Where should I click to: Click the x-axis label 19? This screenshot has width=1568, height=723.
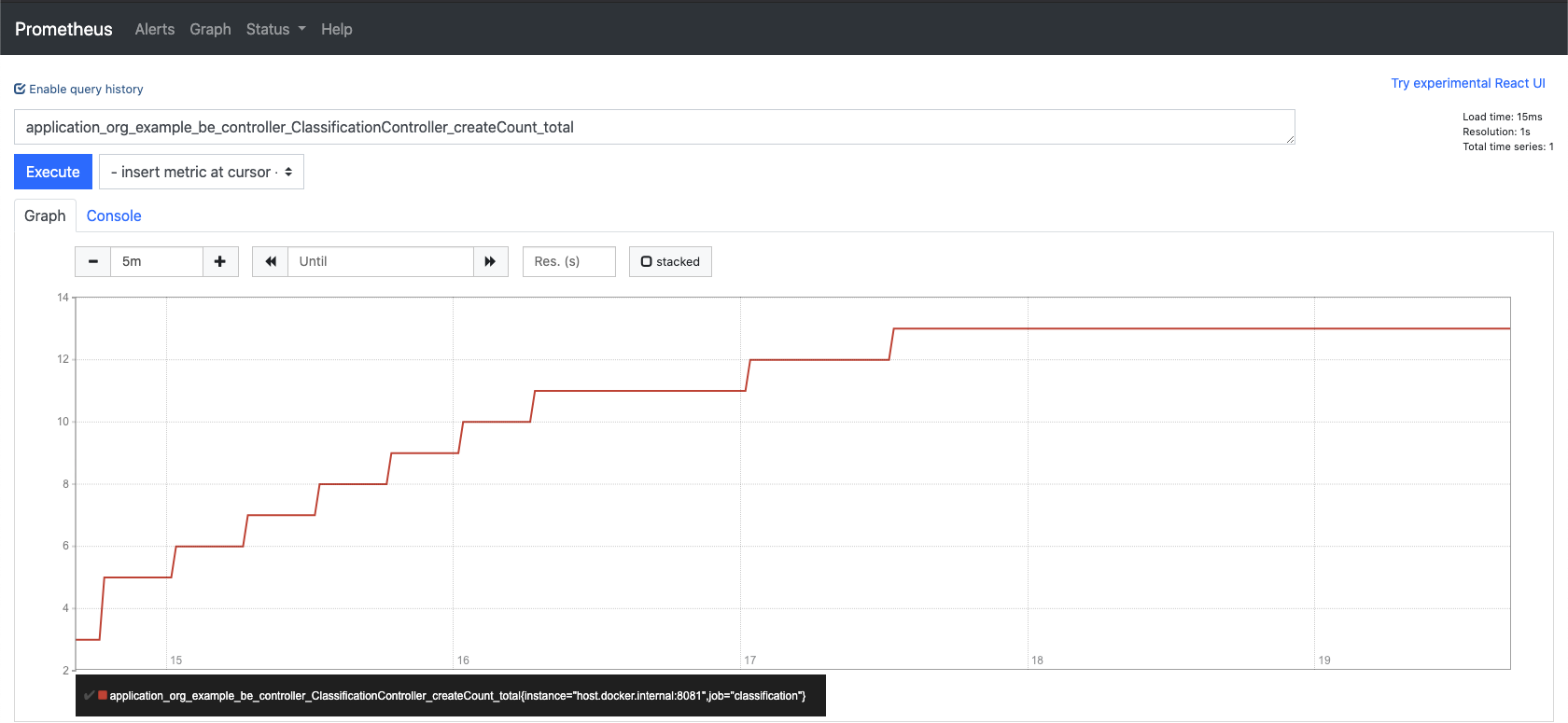point(1324,660)
